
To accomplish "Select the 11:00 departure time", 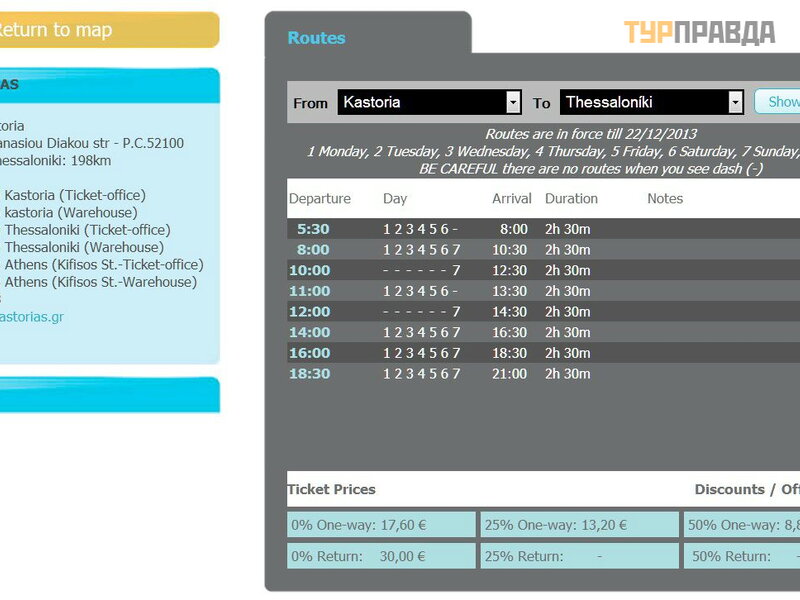I will click(309, 291).
